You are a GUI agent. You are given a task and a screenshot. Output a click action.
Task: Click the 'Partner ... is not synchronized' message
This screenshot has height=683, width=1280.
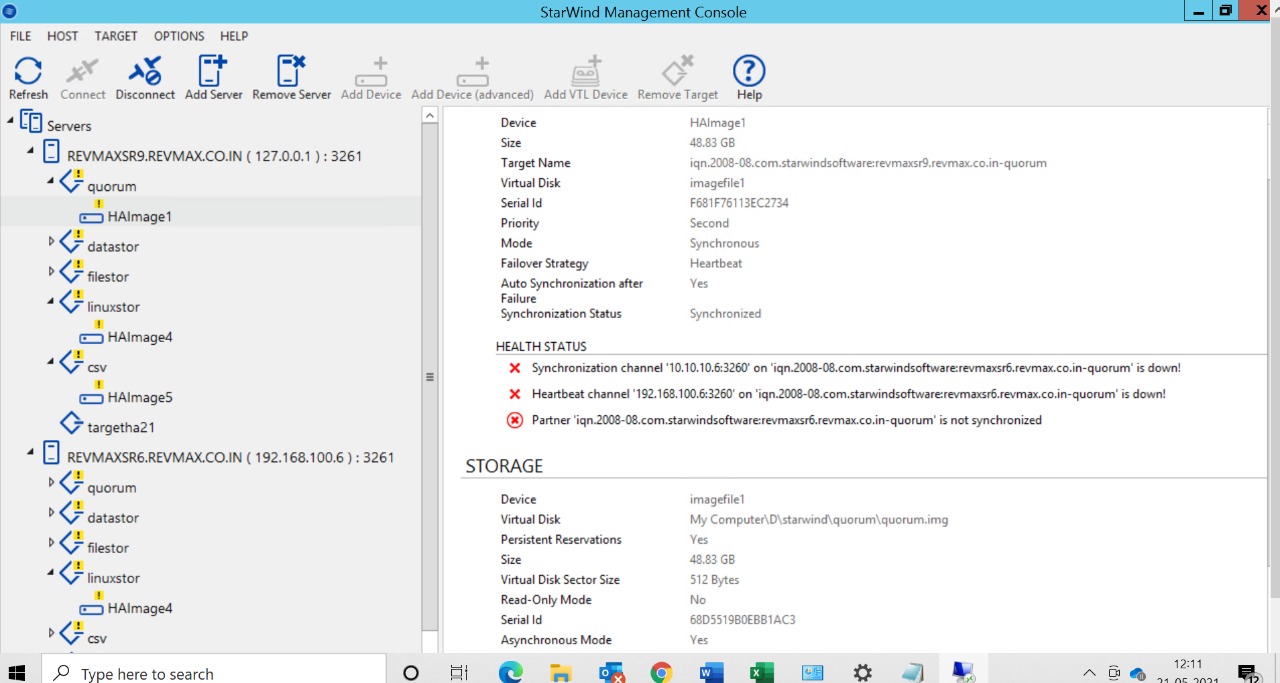click(787, 420)
